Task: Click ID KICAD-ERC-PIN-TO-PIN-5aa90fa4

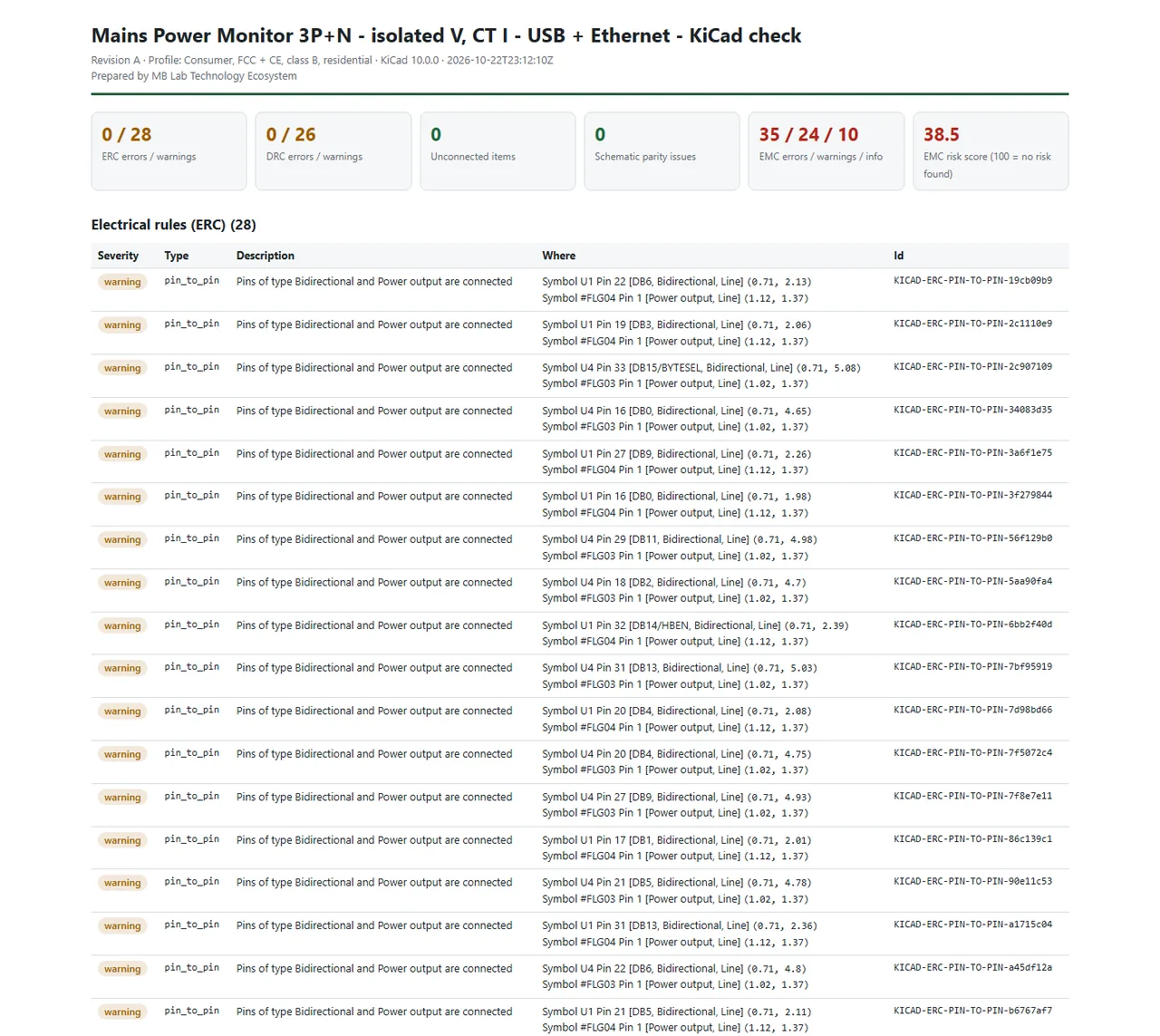Action: (x=973, y=582)
